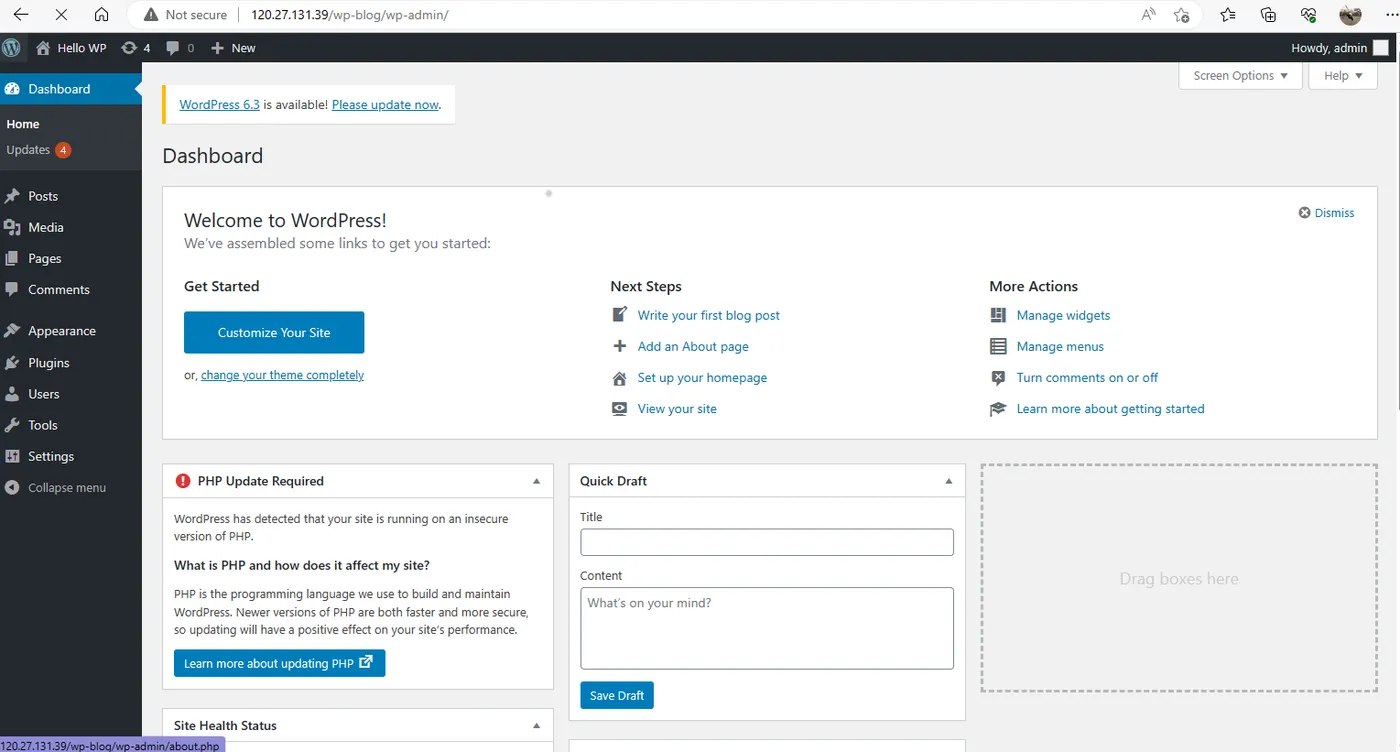Select Home submenu under Dashboard

pos(23,124)
